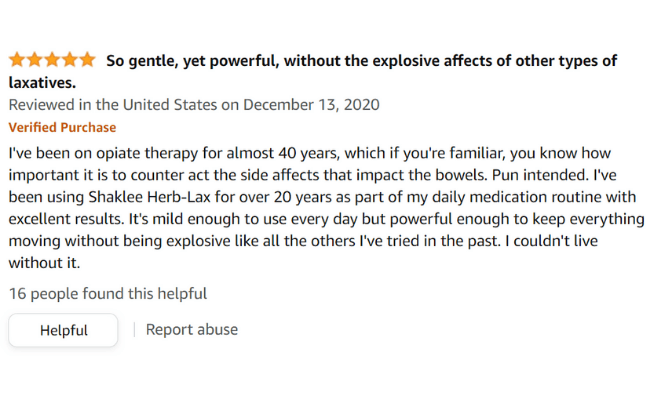650x400 pixels.
Task: Click the third star in the rating
Action: coord(52,60)
